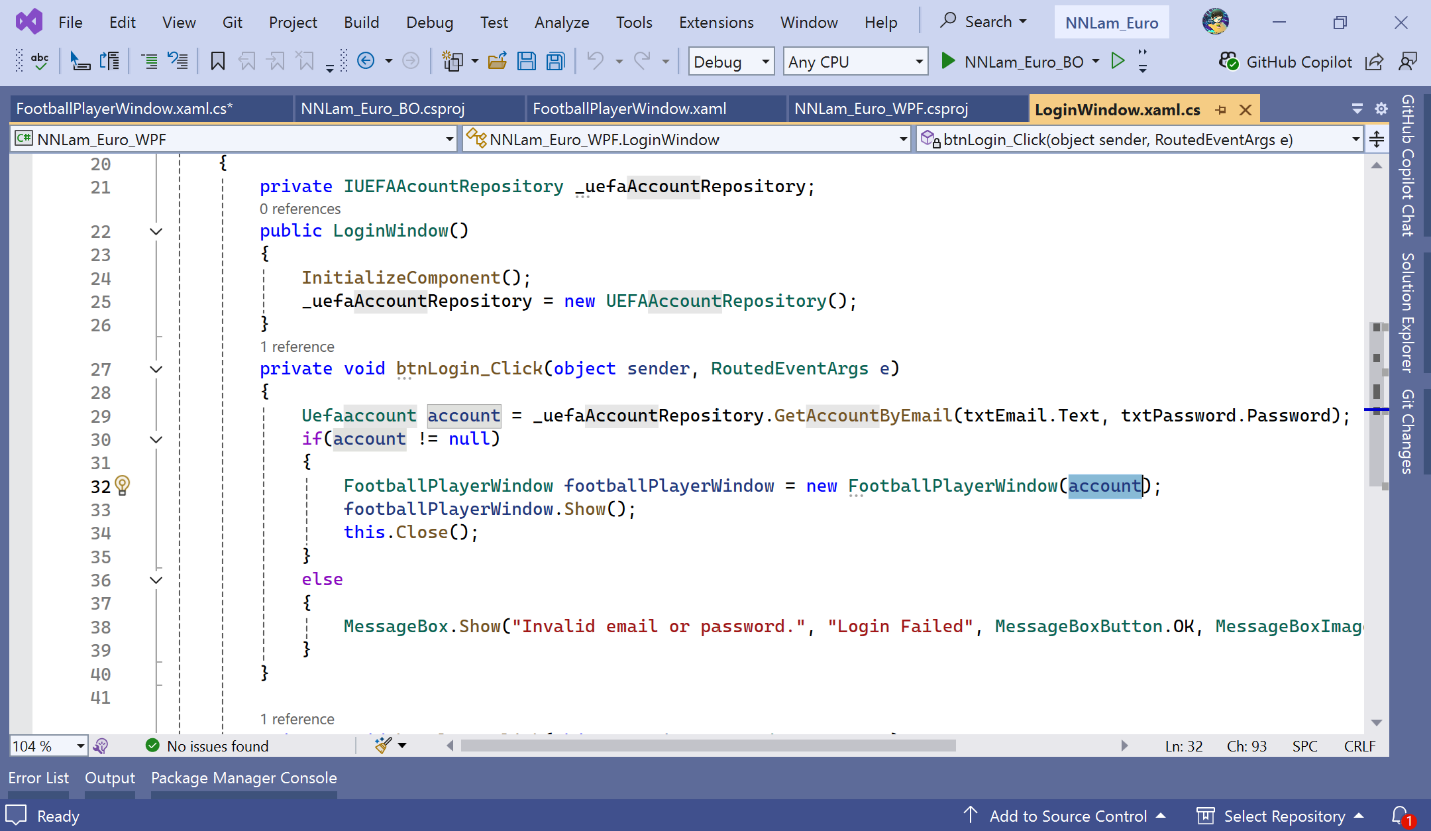Click the IntelliCode icon next to zoom level
Viewport: 1431px width, 831px height.
[x=100, y=745]
